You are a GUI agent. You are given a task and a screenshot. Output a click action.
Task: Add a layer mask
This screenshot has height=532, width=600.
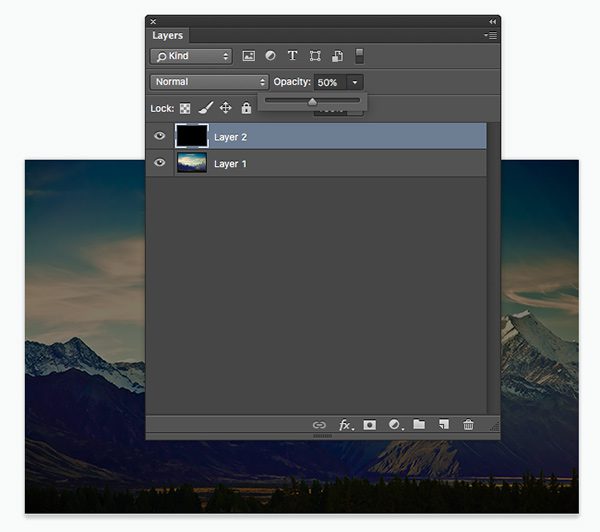tap(369, 425)
